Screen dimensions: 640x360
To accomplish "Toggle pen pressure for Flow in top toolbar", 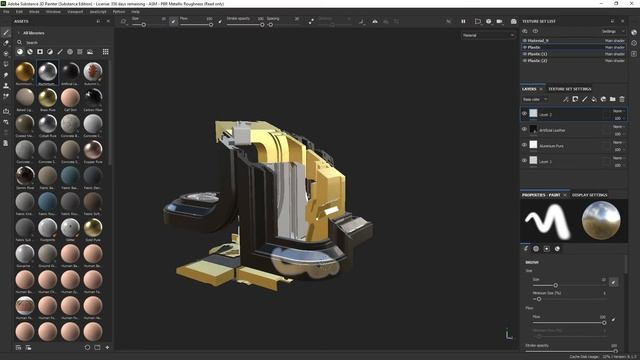I will tap(220, 21).
